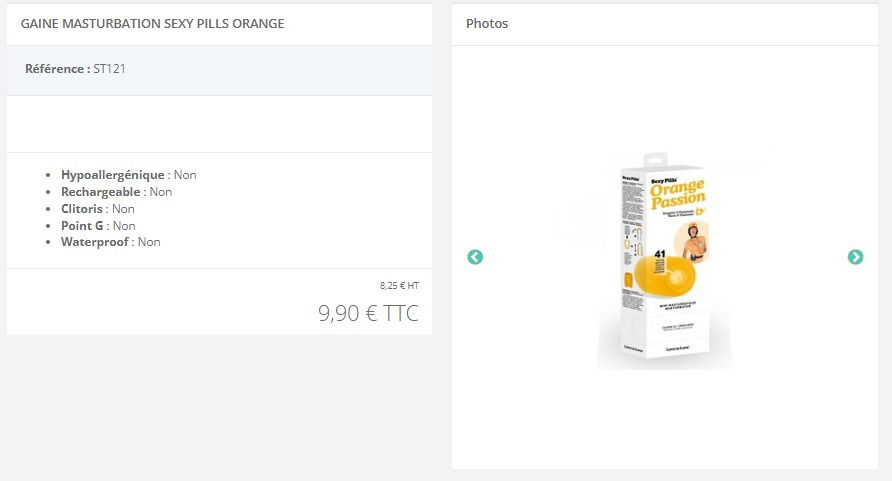Click the empty description area below reference

(219, 124)
